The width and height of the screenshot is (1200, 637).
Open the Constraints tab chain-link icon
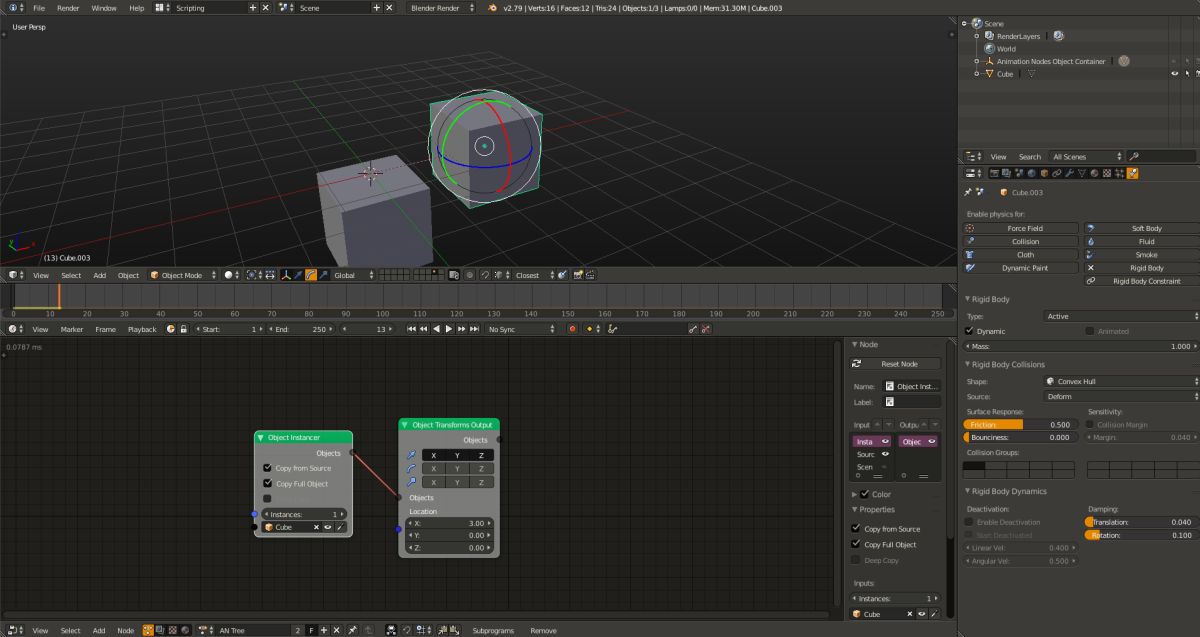point(1056,173)
